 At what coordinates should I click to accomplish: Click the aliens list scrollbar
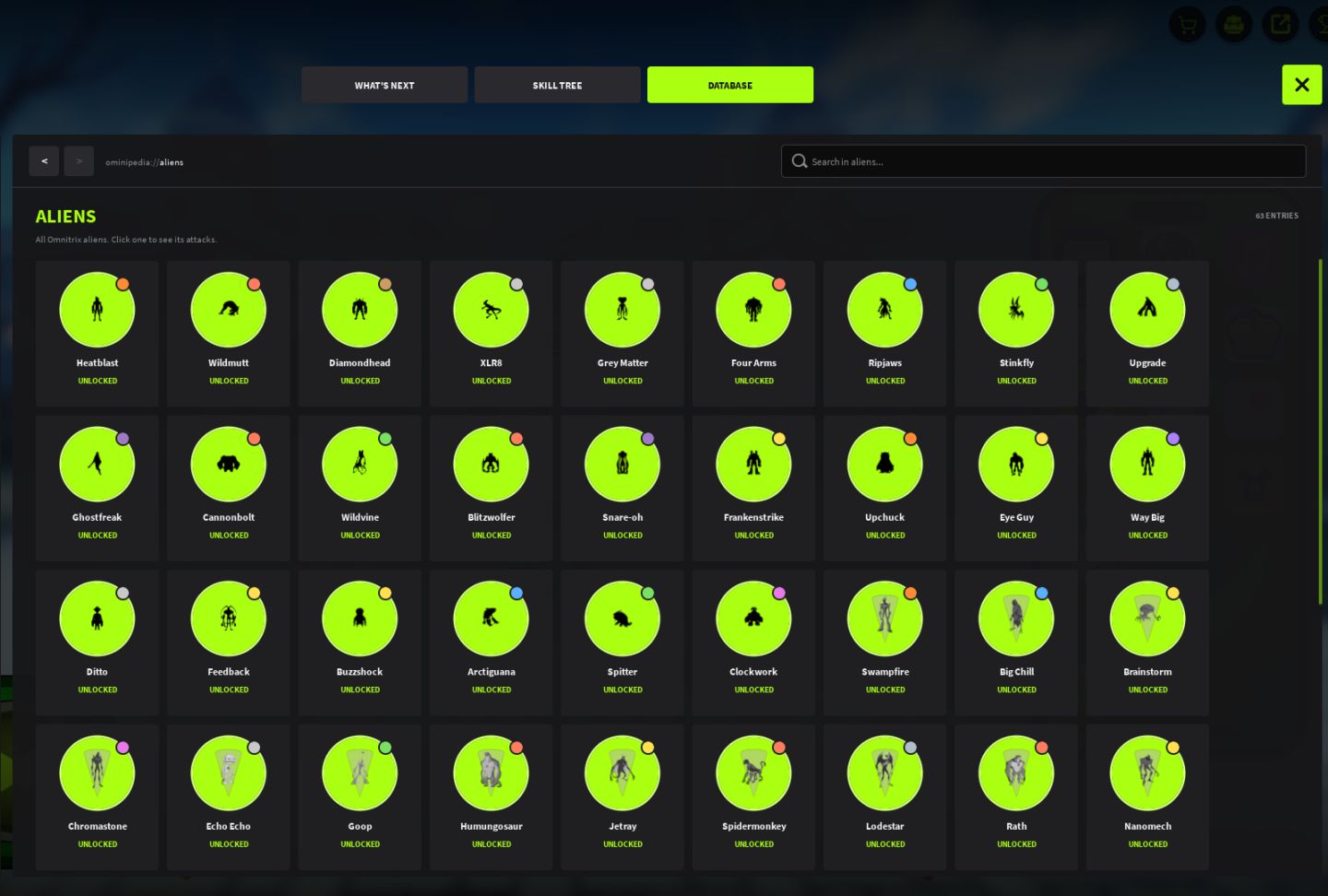(x=1320, y=433)
